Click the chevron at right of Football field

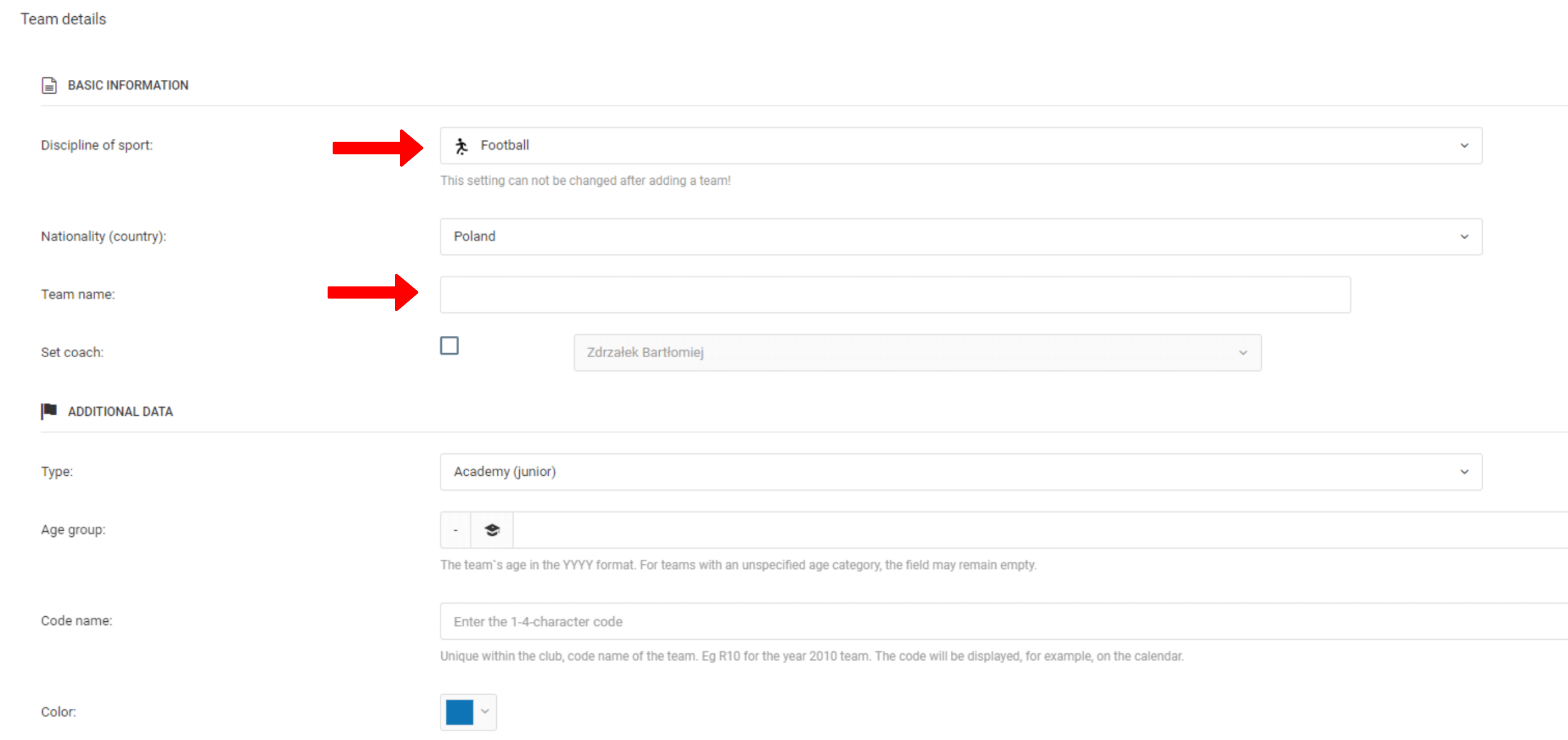tap(1464, 146)
